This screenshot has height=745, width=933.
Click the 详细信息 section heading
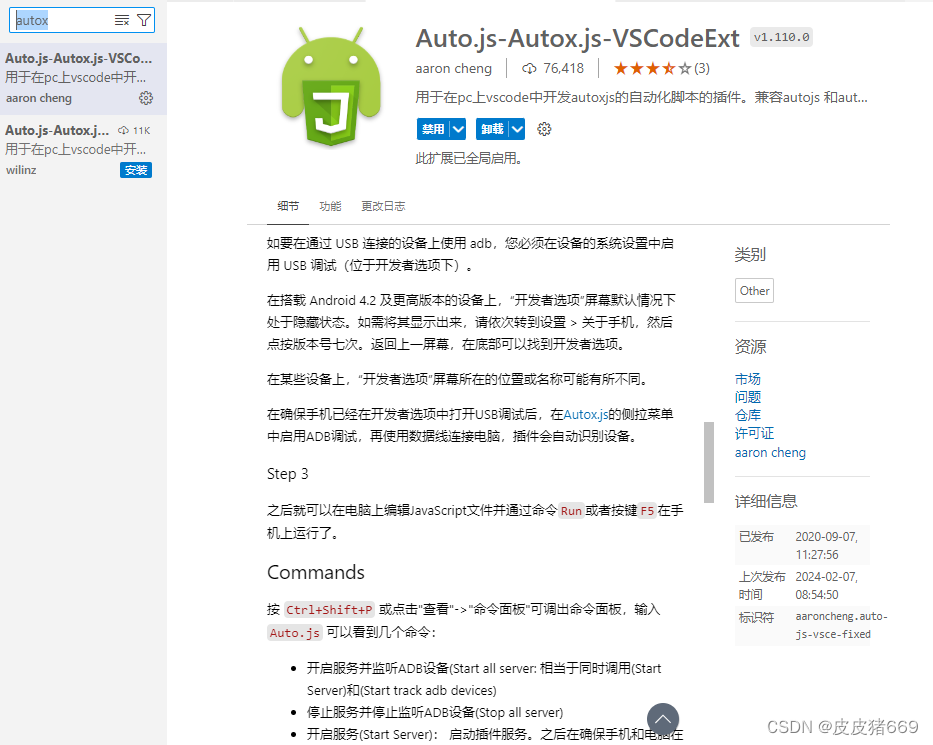pyautogui.click(x=766, y=501)
